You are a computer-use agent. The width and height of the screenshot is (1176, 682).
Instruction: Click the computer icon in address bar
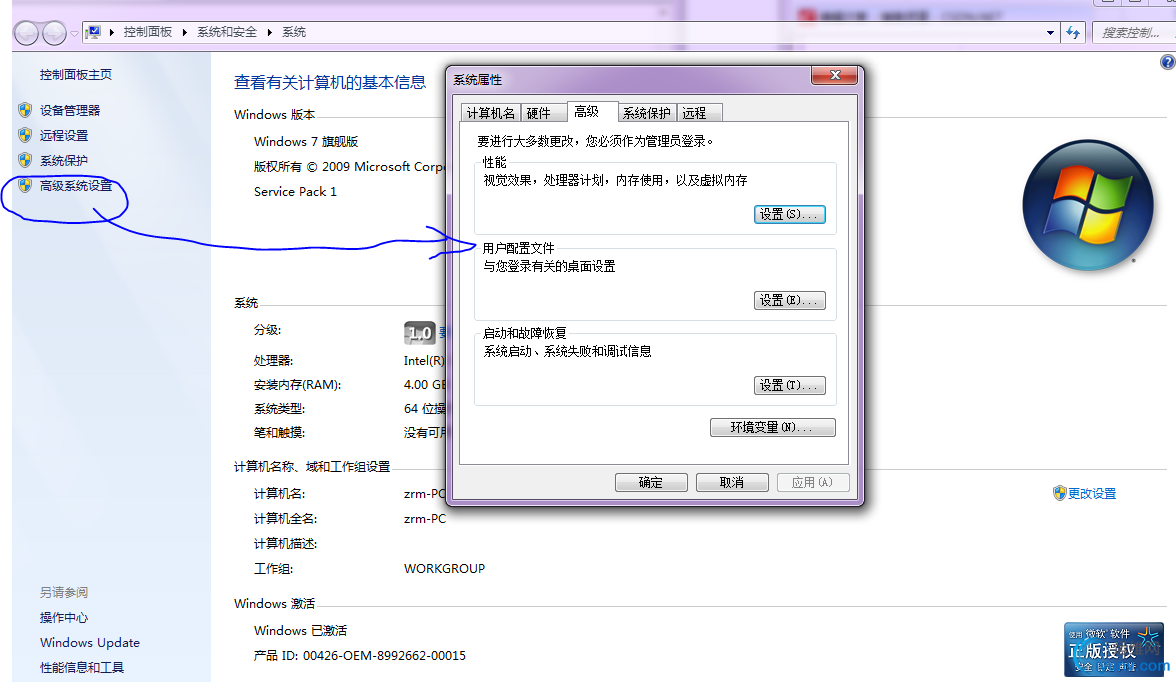[94, 32]
